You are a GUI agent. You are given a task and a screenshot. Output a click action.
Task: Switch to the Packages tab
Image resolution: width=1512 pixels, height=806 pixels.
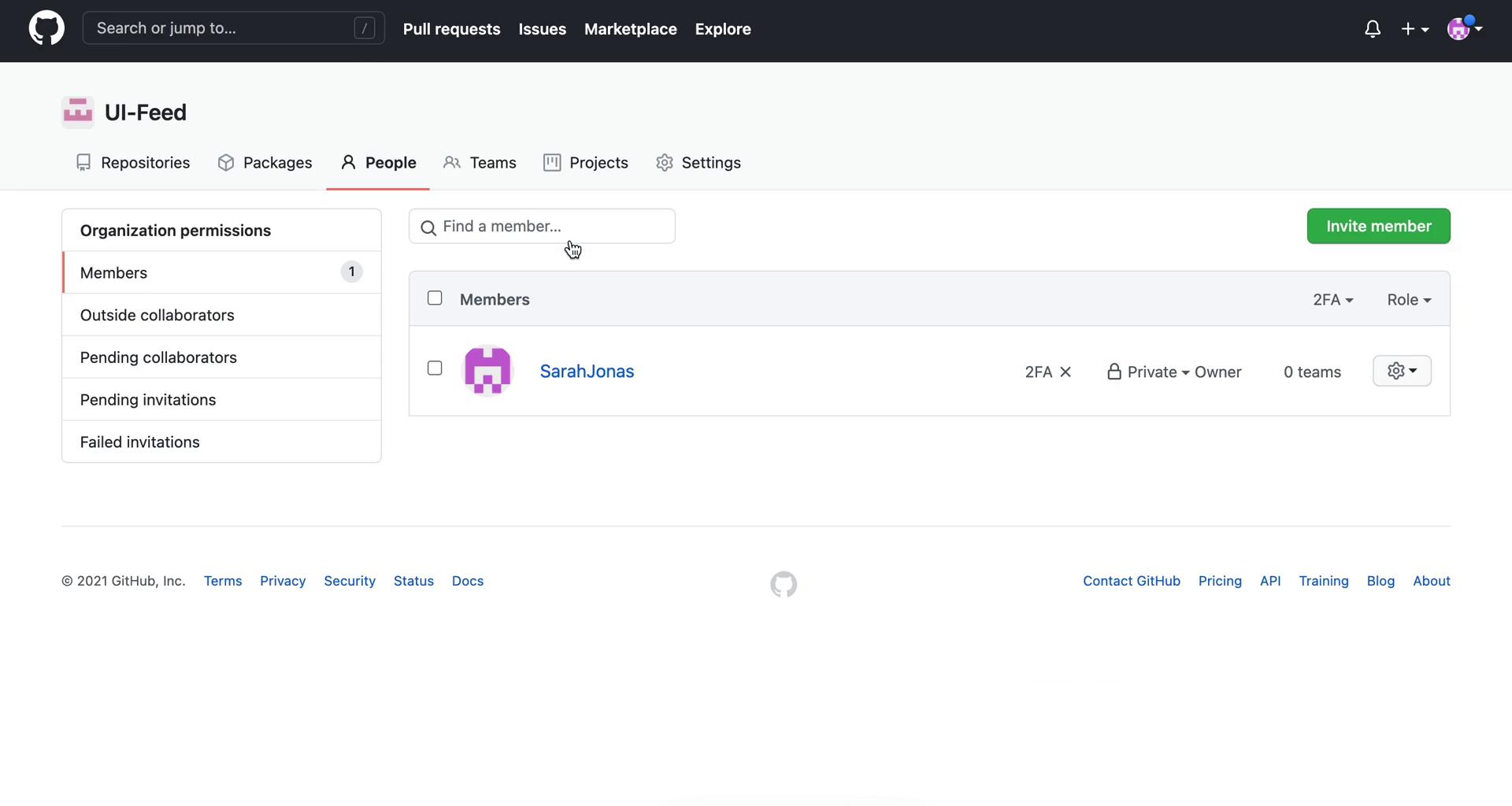265,163
